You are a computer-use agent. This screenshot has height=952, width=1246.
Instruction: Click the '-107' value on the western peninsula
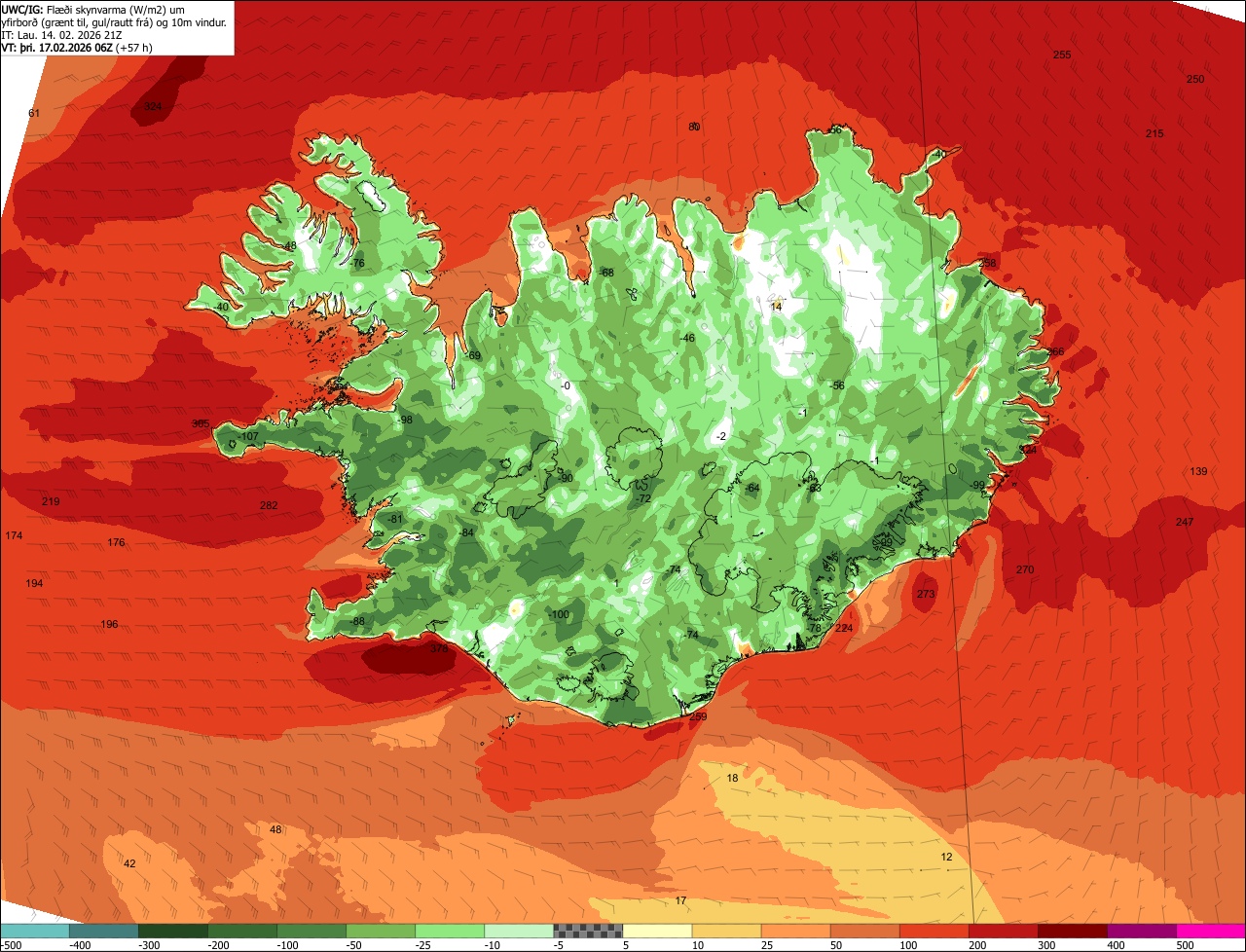coord(248,436)
